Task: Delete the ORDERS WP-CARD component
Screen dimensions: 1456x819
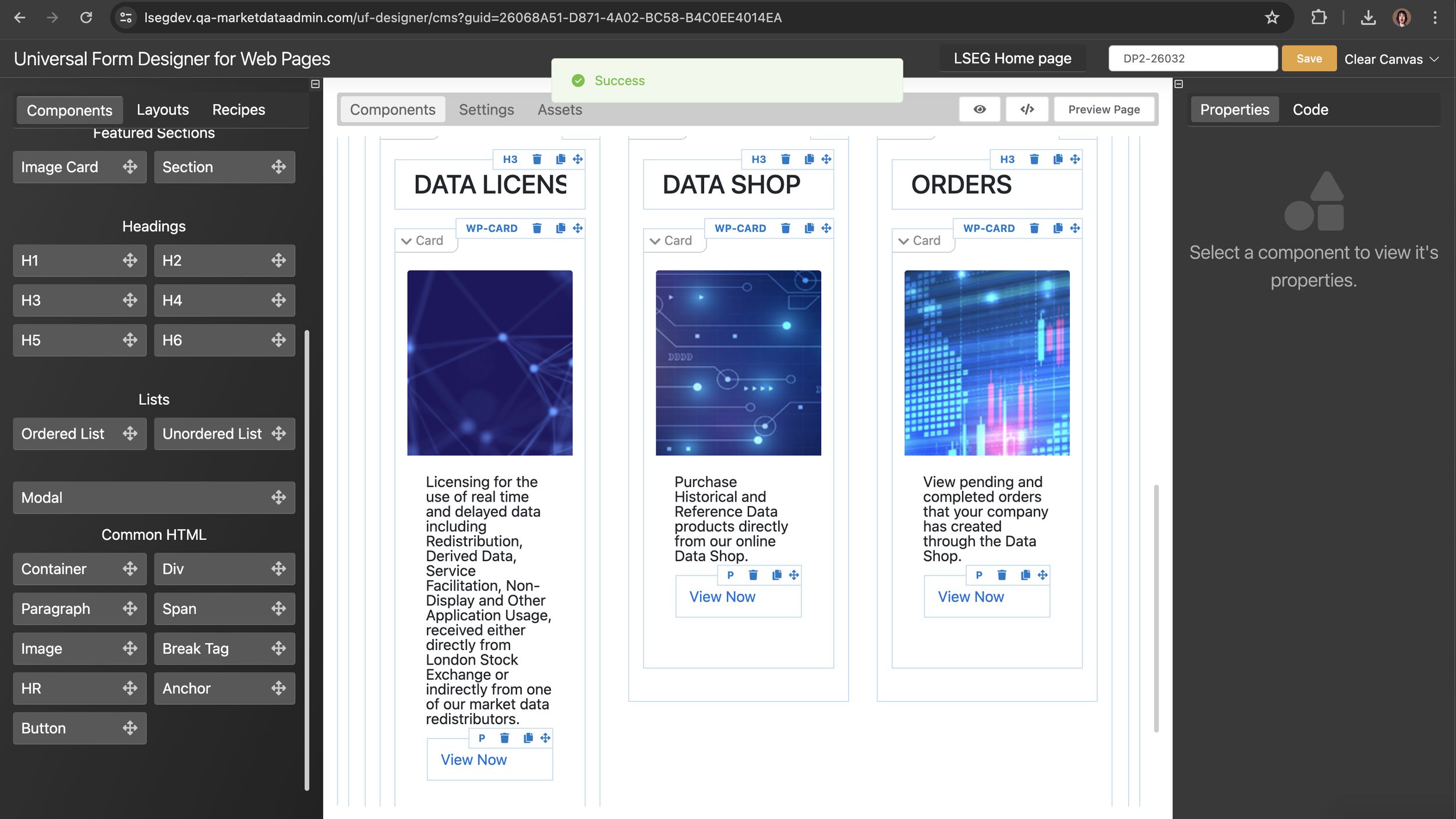Action: coord(1034,228)
